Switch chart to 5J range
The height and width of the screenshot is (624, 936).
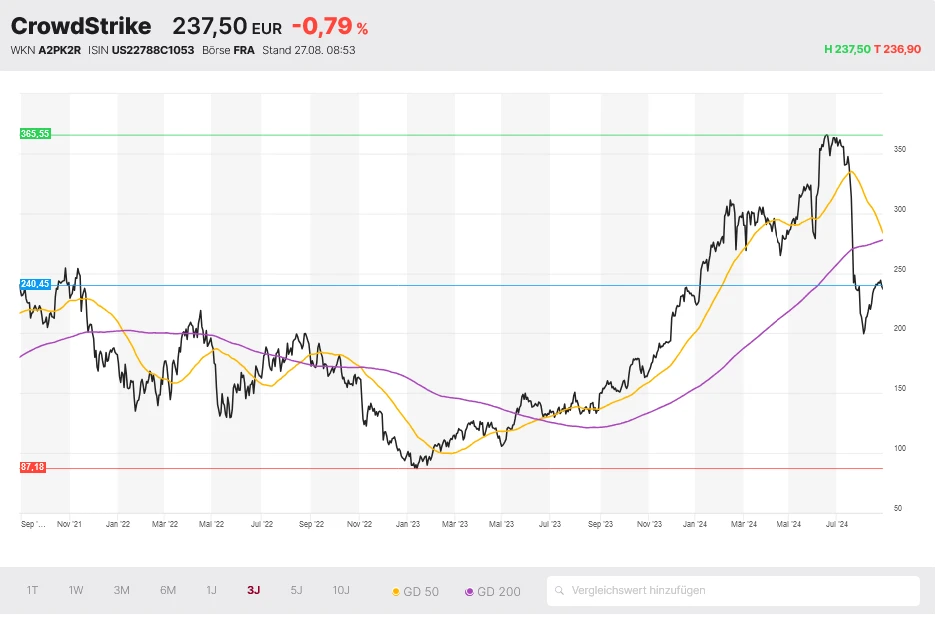click(296, 590)
